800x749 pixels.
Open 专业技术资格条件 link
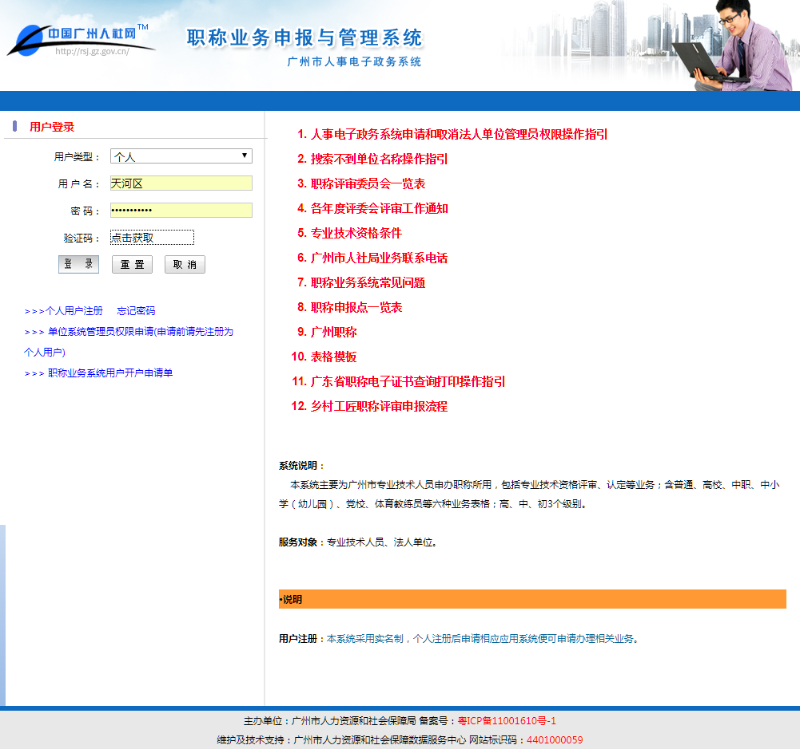(356, 233)
